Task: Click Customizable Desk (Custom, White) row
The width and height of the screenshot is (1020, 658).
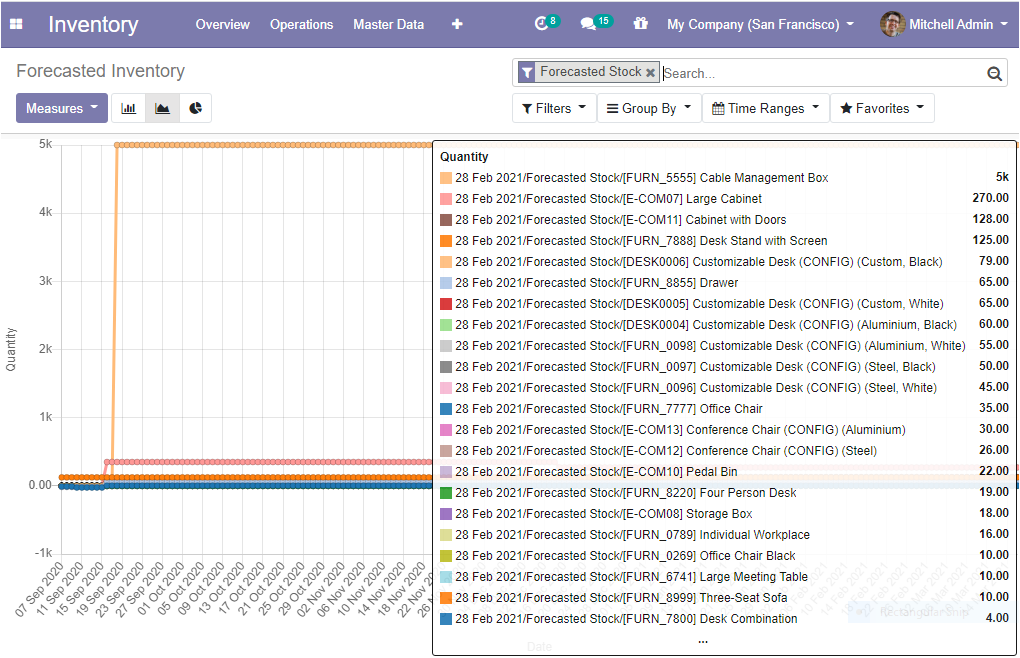Action: coord(724,304)
